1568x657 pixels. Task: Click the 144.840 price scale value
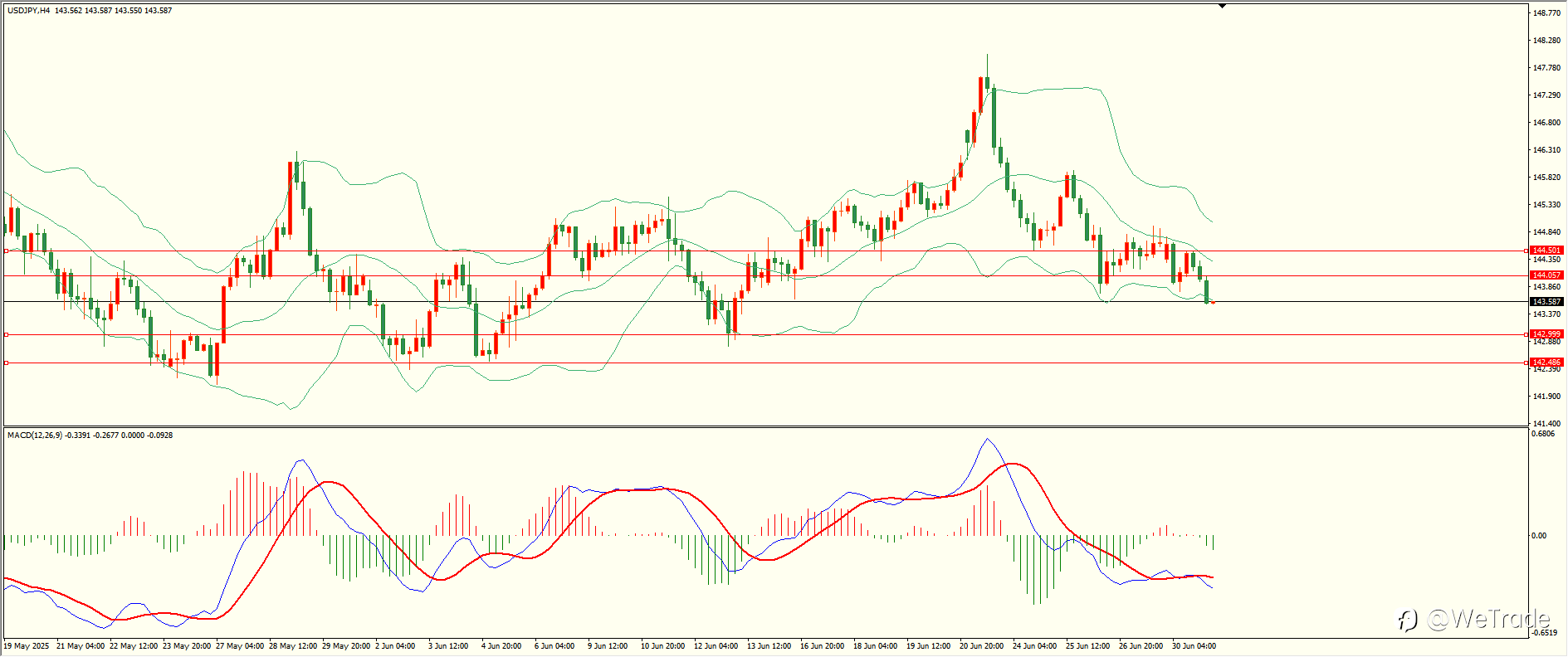[1546, 232]
